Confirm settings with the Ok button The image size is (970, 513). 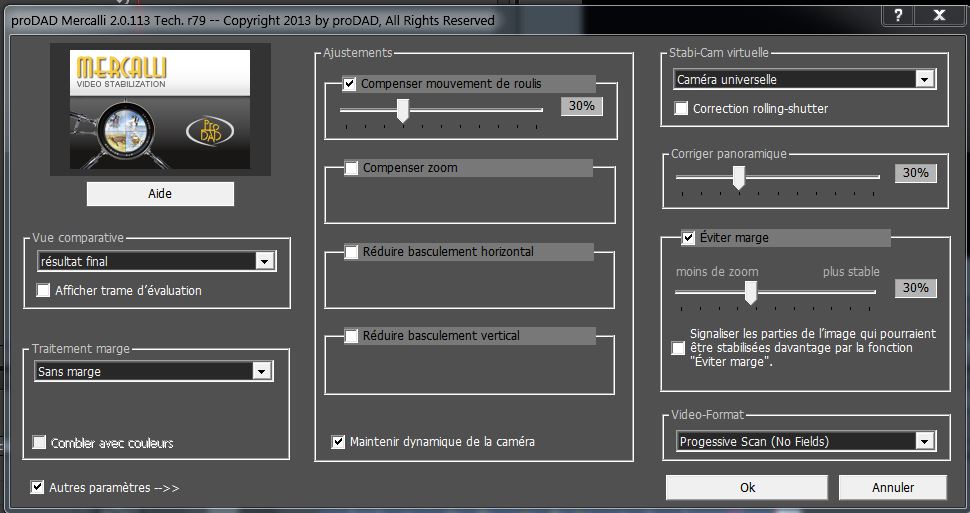click(747, 488)
